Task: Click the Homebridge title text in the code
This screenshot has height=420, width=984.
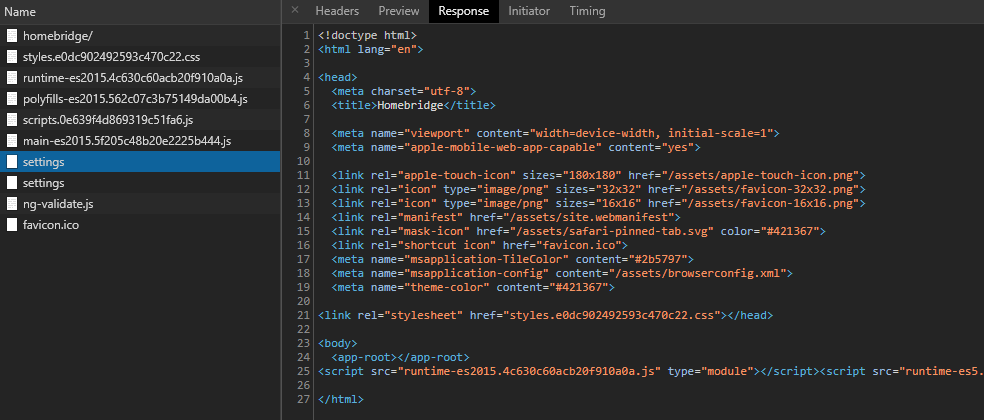Action: (410, 105)
